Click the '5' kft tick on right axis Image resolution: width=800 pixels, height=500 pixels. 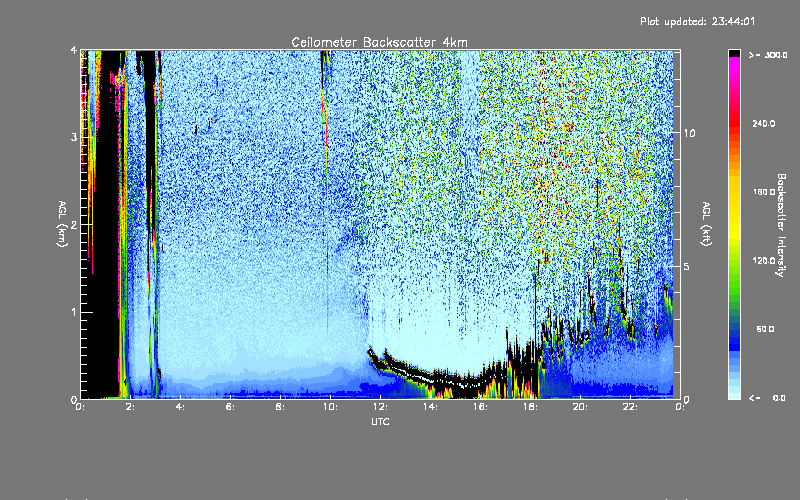pos(687,266)
